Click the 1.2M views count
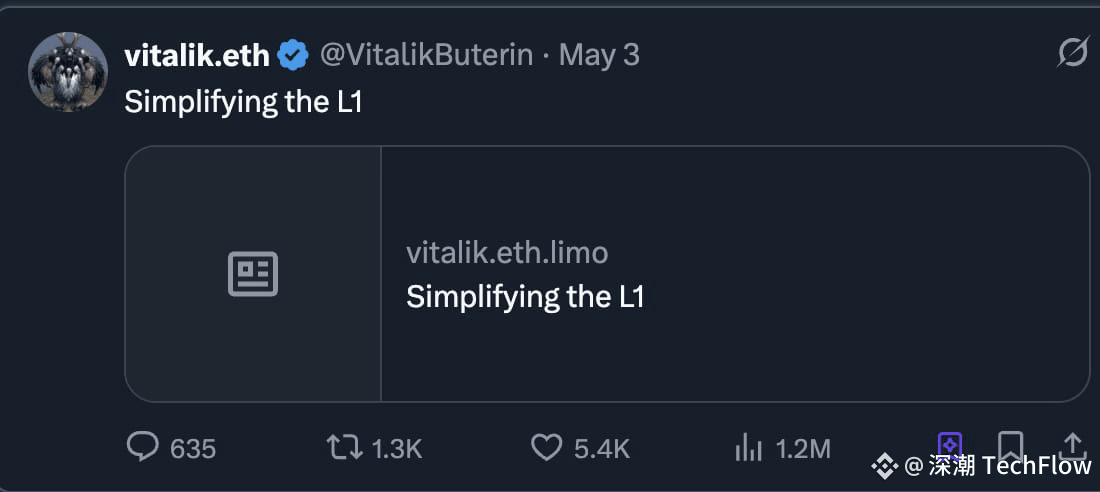Image resolution: width=1100 pixels, height=492 pixels. click(x=803, y=448)
